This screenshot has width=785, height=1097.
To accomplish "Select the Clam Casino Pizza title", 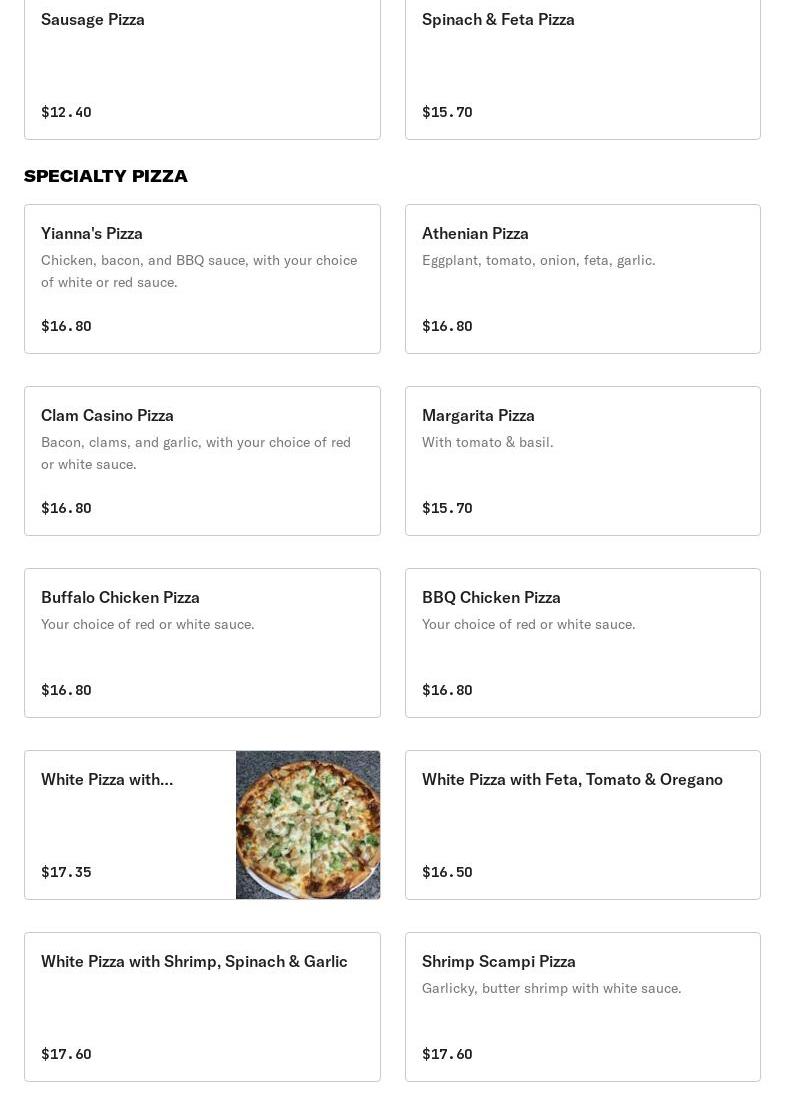I will pyautogui.click(x=107, y=416).
